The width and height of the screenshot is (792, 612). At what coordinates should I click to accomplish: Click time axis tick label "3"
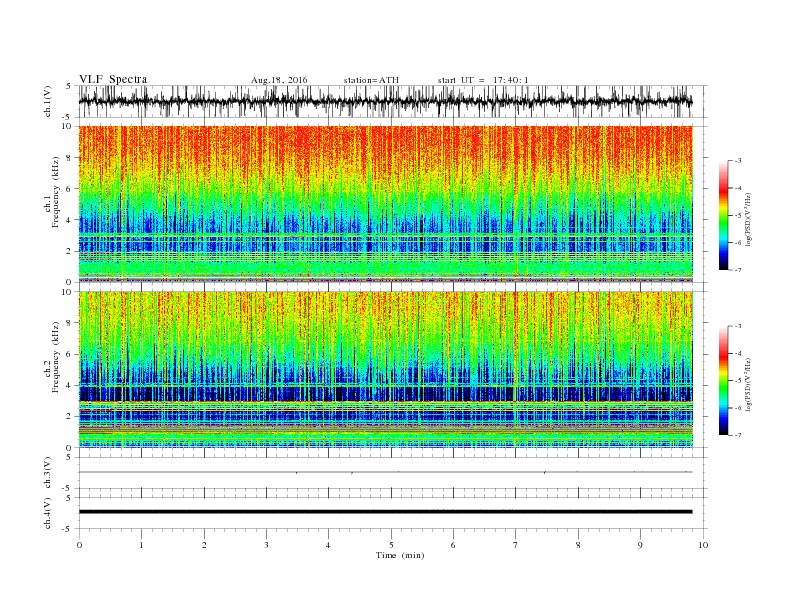coord(266,545)
